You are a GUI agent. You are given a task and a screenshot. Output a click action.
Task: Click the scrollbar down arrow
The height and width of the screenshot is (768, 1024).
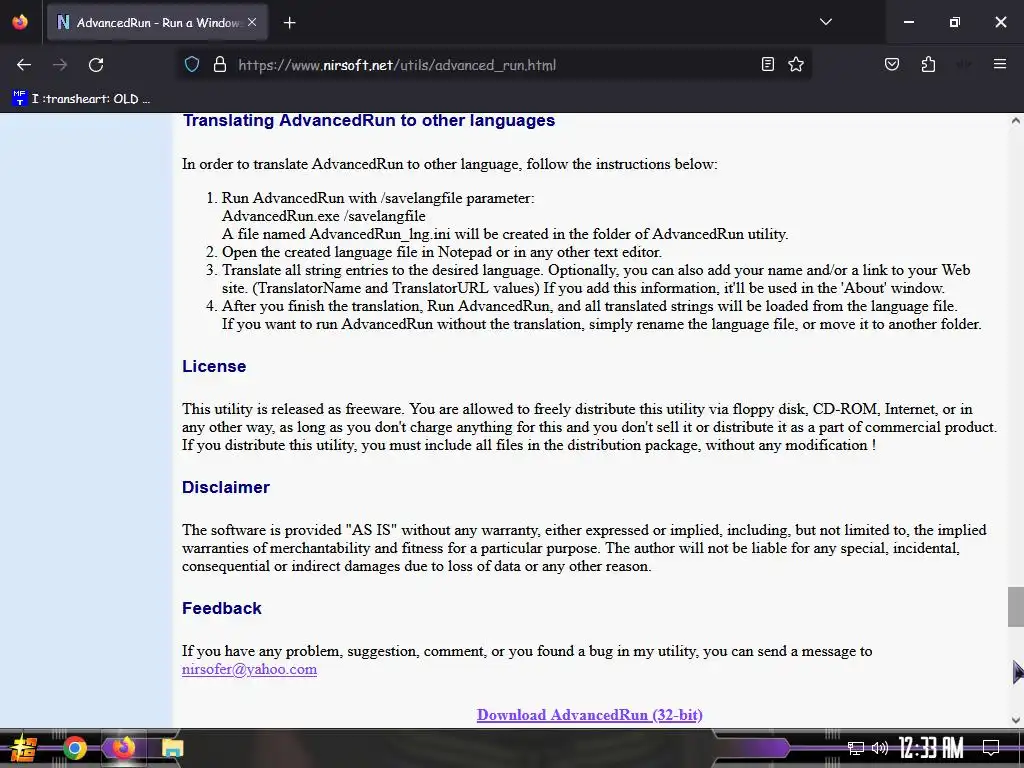pyautogui.click(x=1016, y=720)
